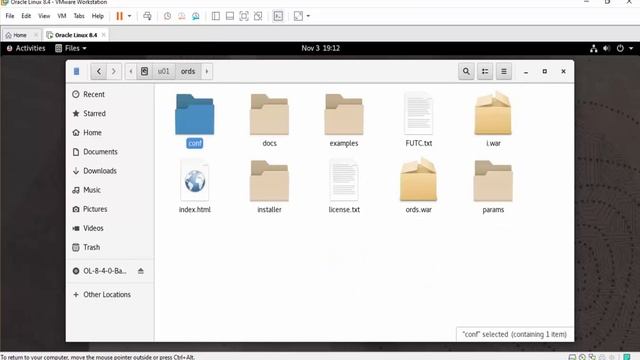The height and width of the screenshot is (360, 640).
Task: Open Starred in the sidebar
Action: pyautogui.click(x=110, y=113)
